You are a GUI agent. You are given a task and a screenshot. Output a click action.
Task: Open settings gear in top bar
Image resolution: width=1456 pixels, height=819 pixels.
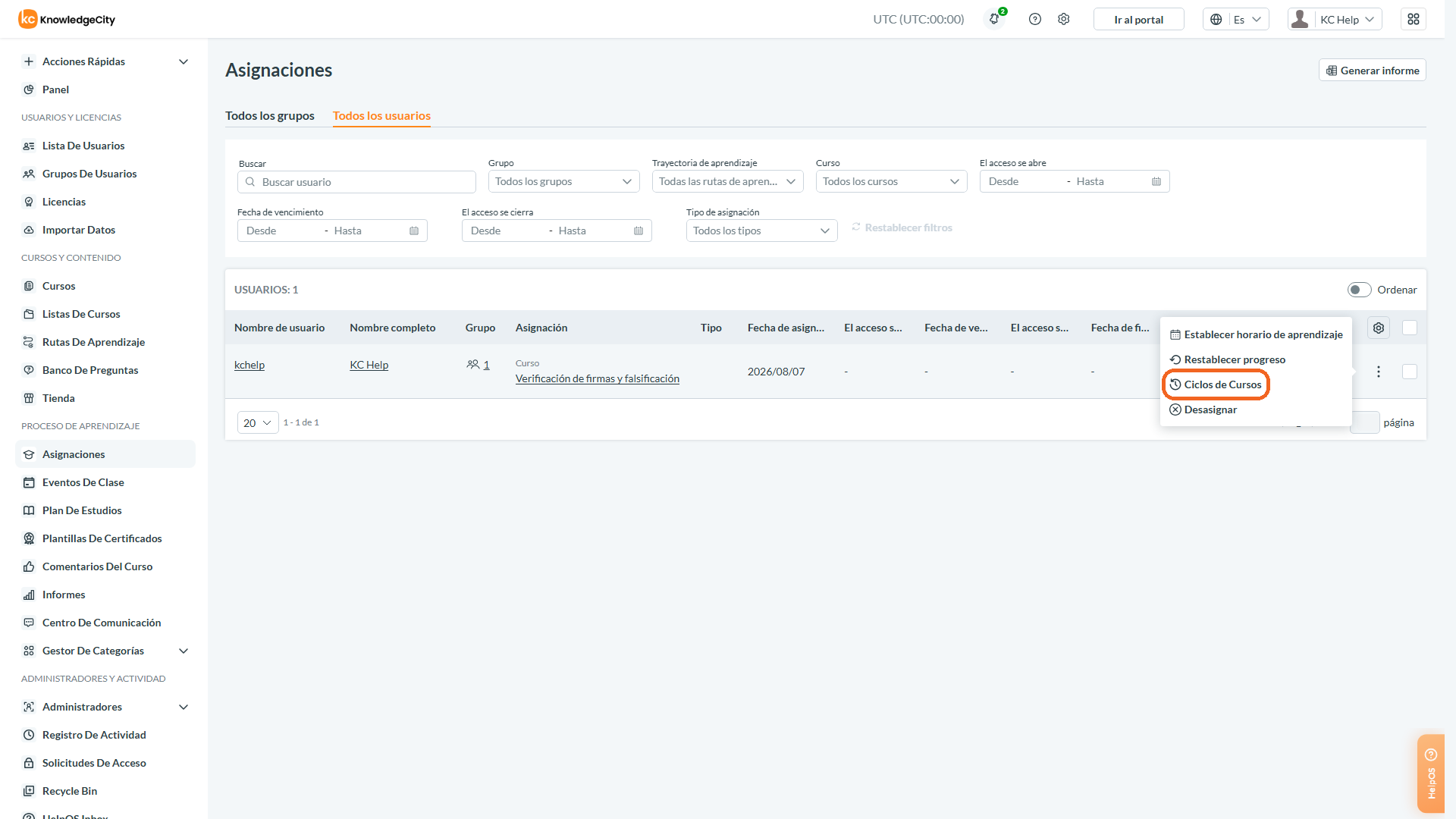[x=1064, y=19]
